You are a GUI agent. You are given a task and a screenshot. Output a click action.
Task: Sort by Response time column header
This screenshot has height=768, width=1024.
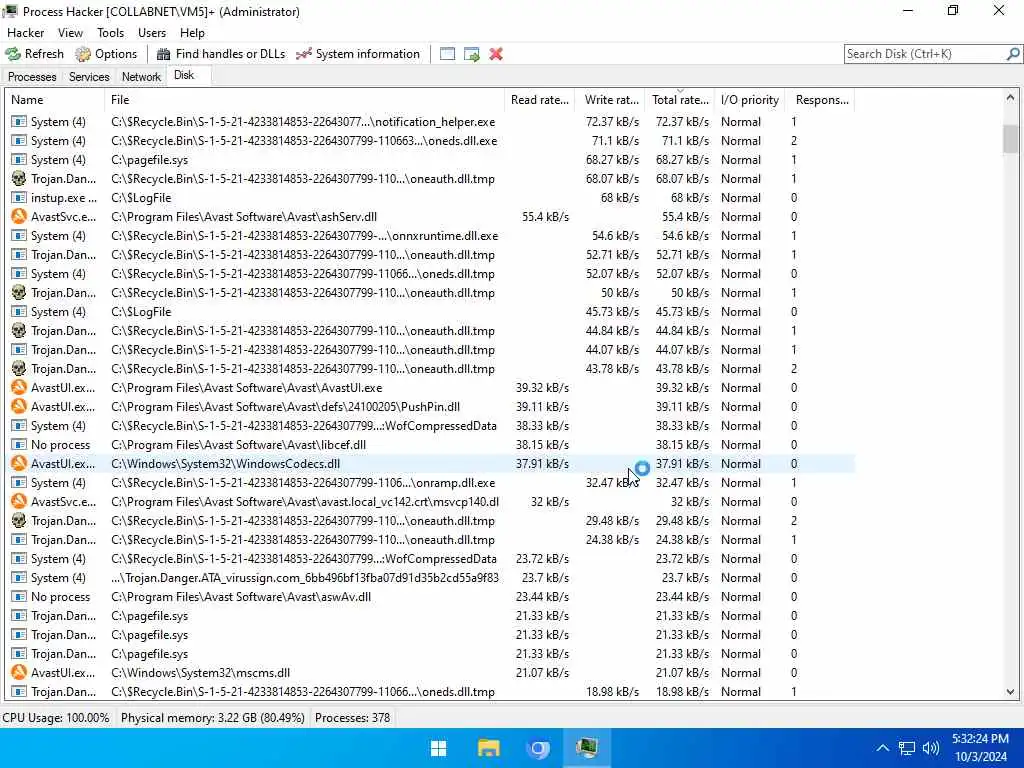(820, 100)
